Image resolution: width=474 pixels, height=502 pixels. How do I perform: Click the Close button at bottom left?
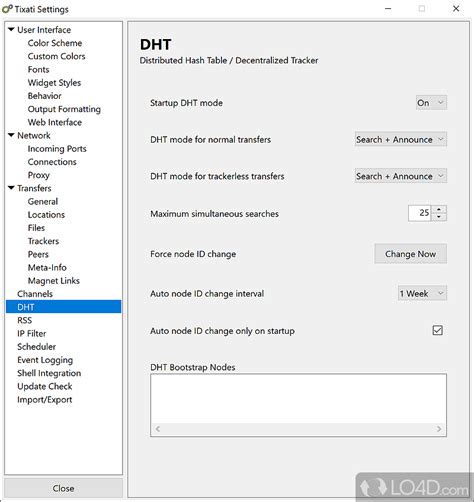click(63, 488)
